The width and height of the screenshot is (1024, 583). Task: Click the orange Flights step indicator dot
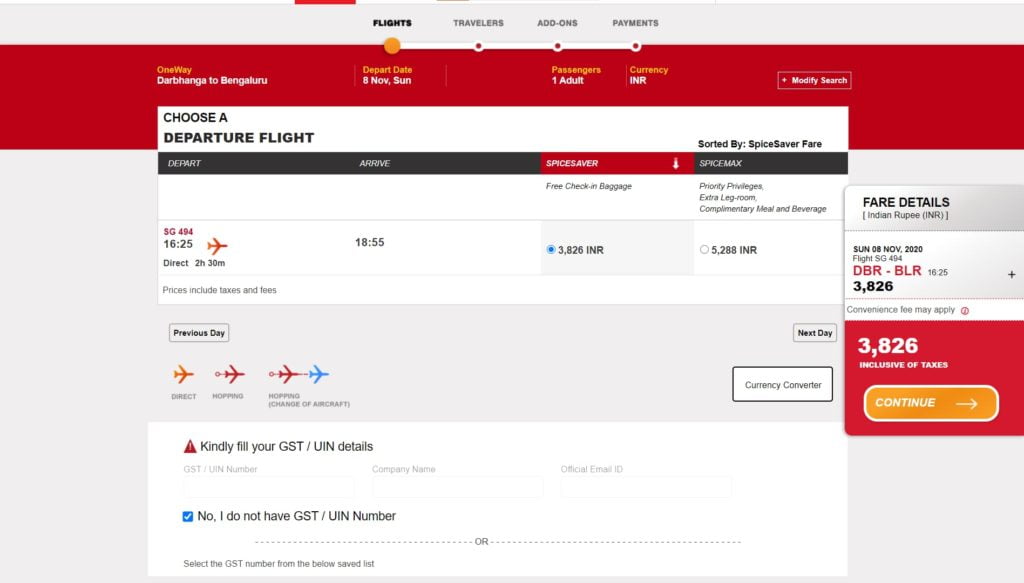click(392, 45)
